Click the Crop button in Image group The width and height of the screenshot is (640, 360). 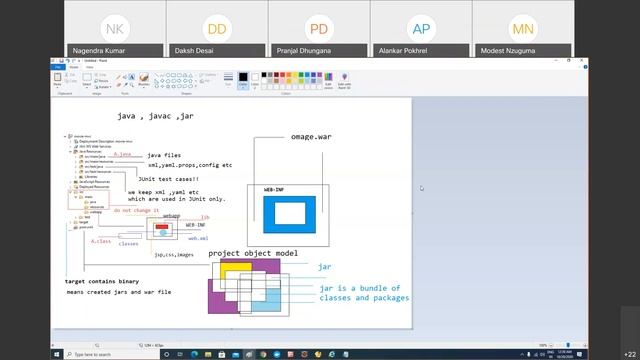coord(100,75)
